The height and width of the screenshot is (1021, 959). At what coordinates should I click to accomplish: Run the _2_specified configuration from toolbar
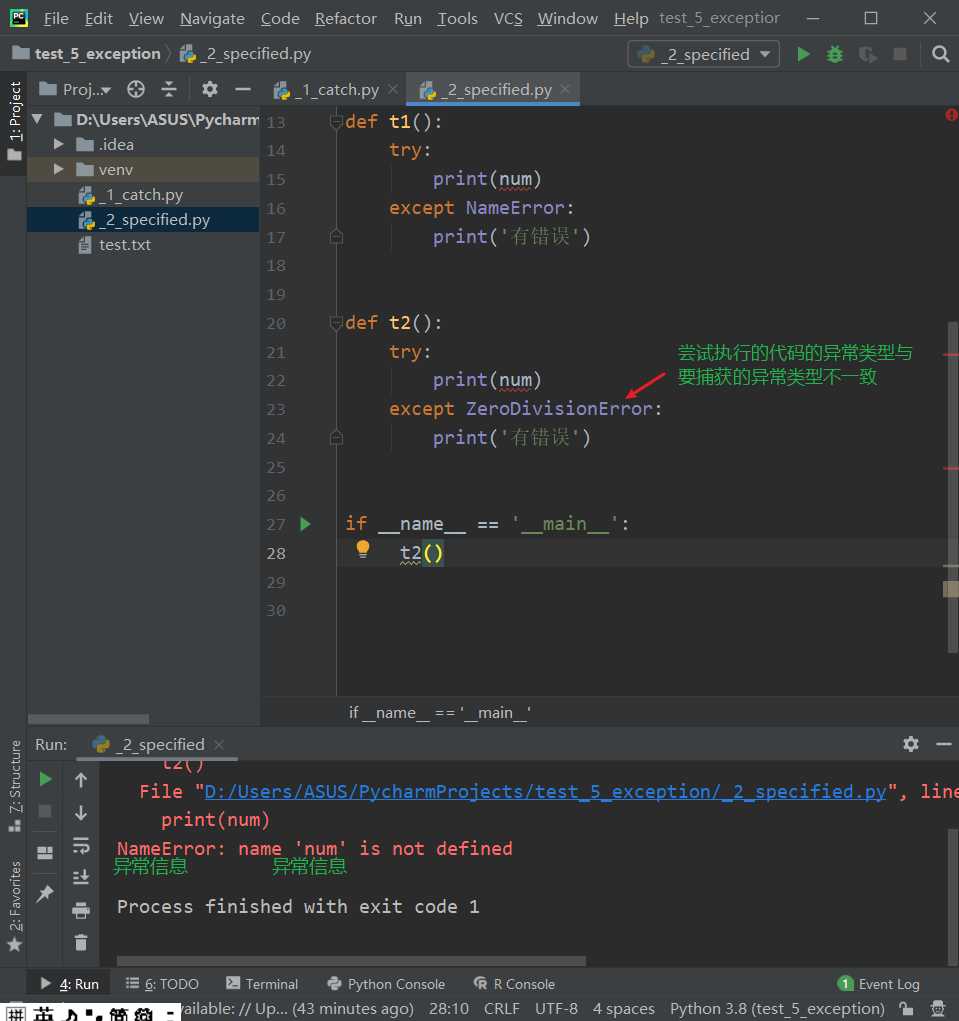click(x=803, y=54)
